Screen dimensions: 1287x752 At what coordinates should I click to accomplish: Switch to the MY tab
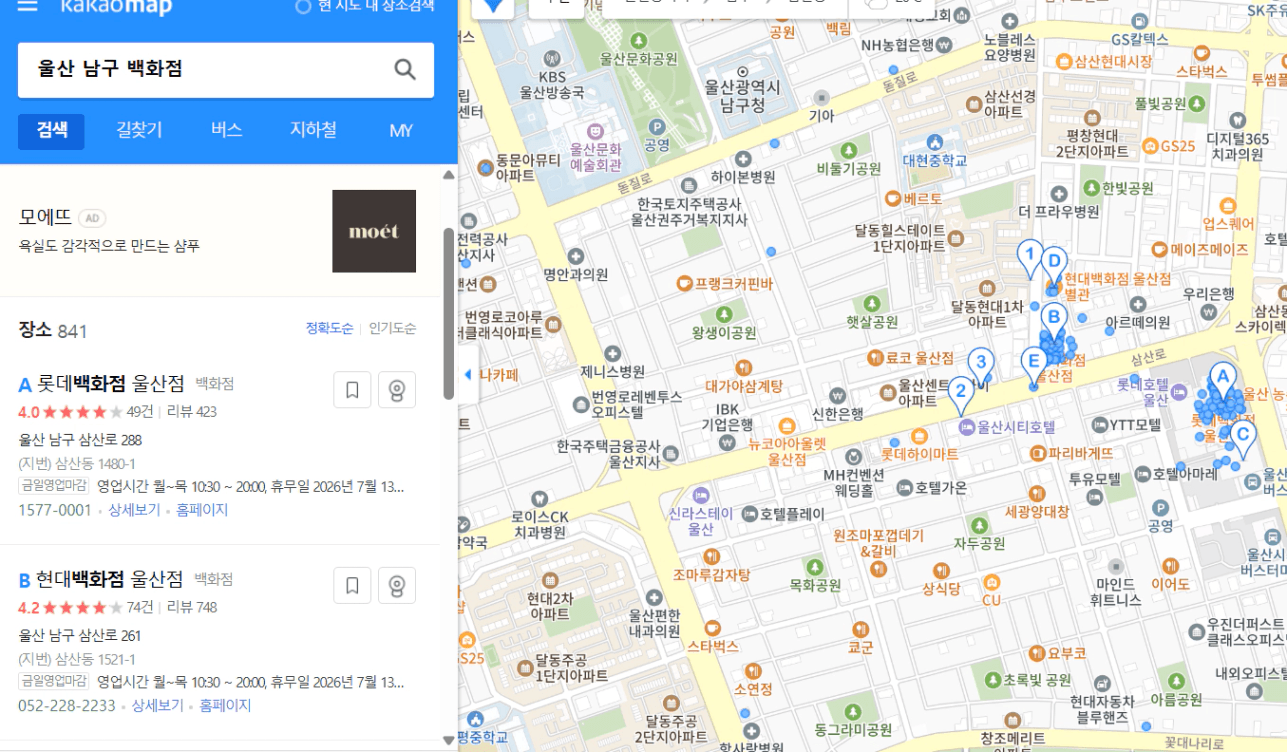401,130
